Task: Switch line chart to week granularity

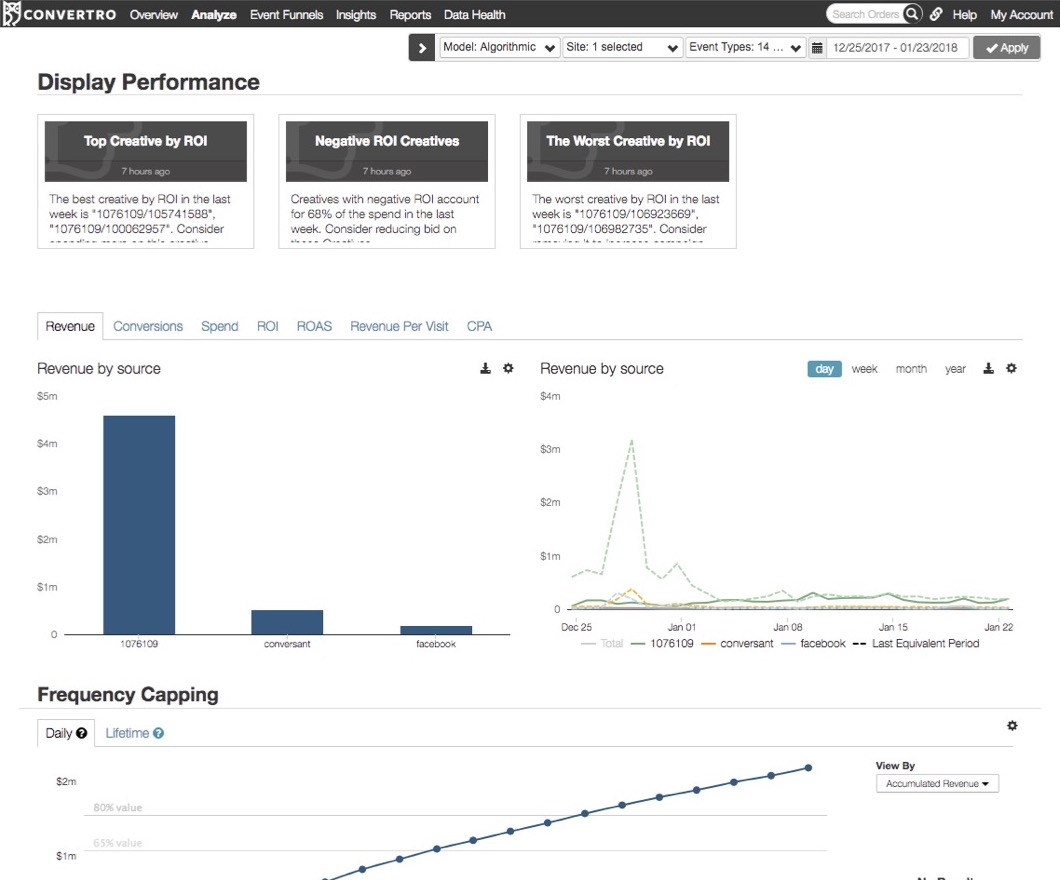Action: tap(864, 369)
